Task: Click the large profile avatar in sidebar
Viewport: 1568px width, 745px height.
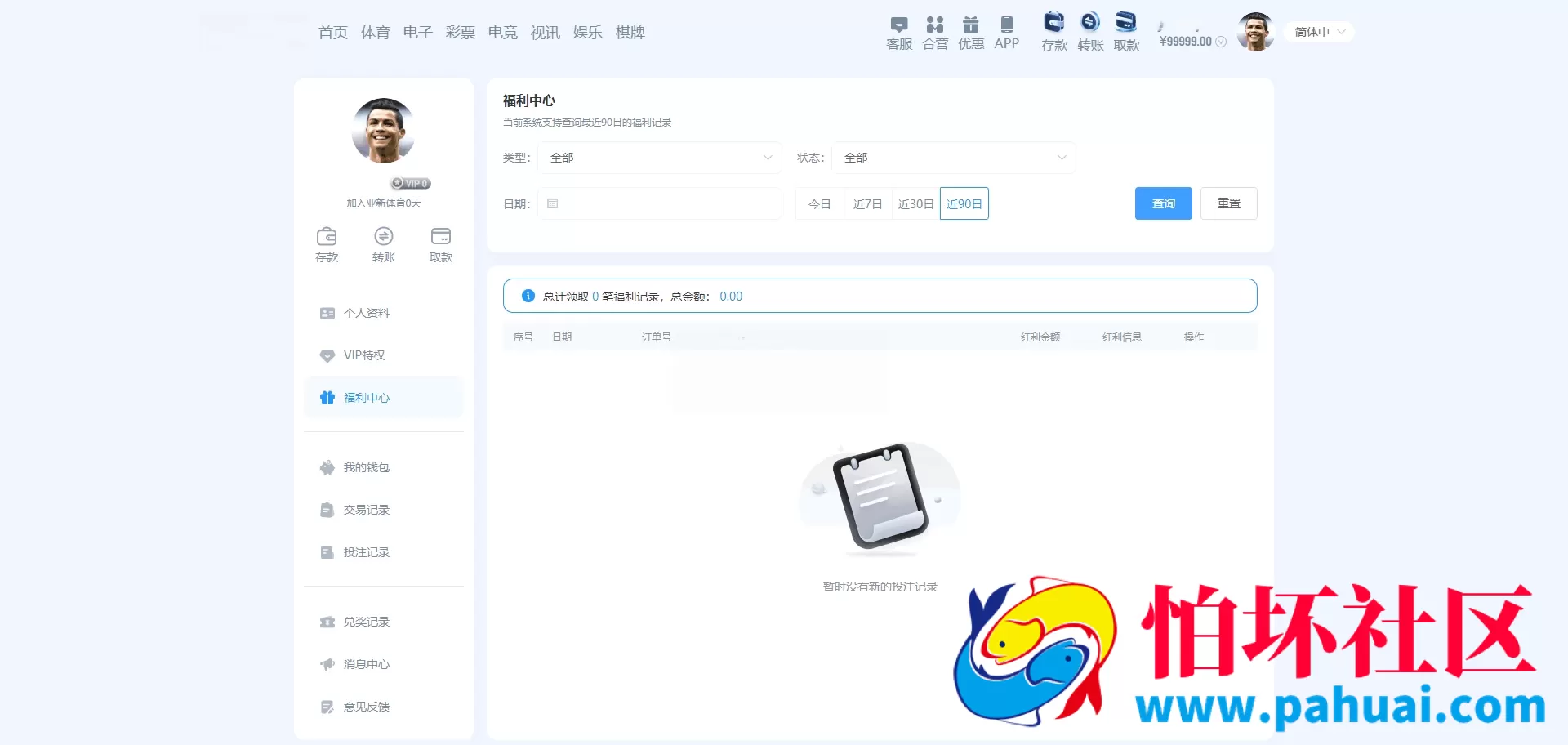Action: coord(384,131)
